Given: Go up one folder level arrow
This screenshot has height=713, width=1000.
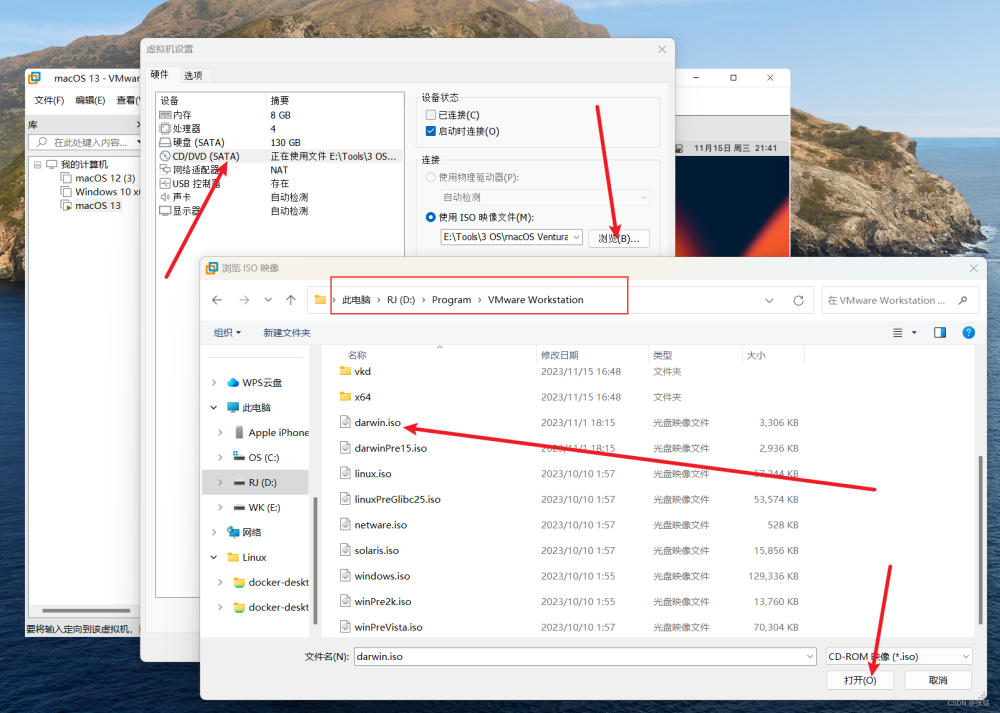Looking at the screenshot, I should point(291,300).
